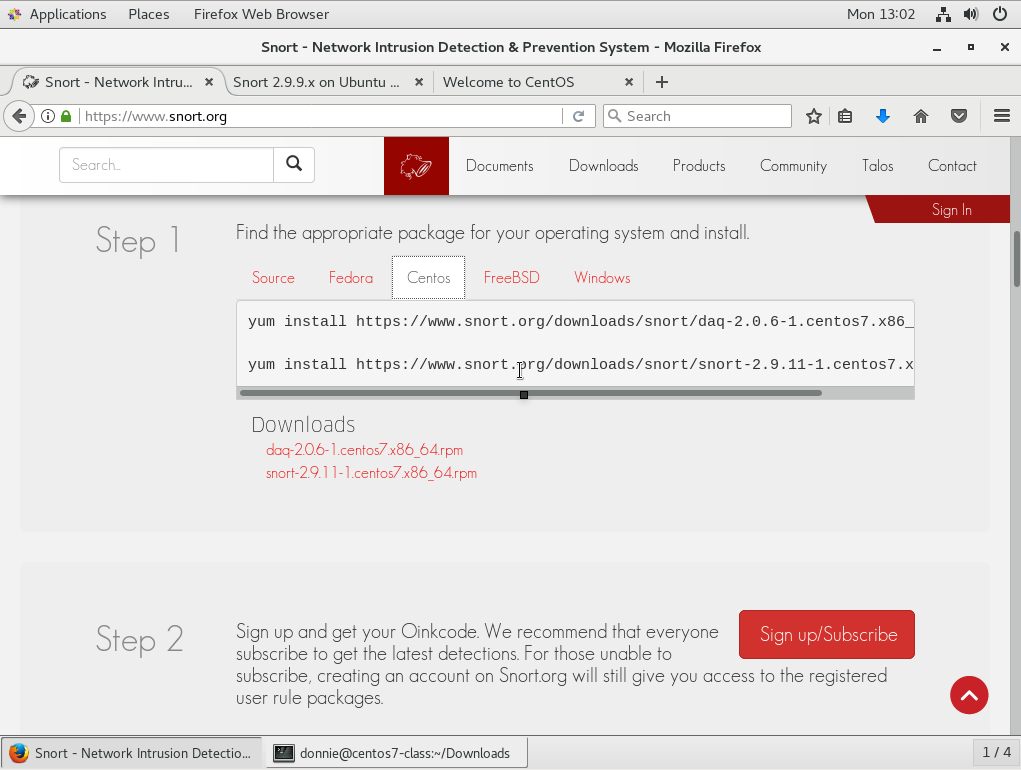Click the Snort site search magnifier button

click(x=294, y=165)
